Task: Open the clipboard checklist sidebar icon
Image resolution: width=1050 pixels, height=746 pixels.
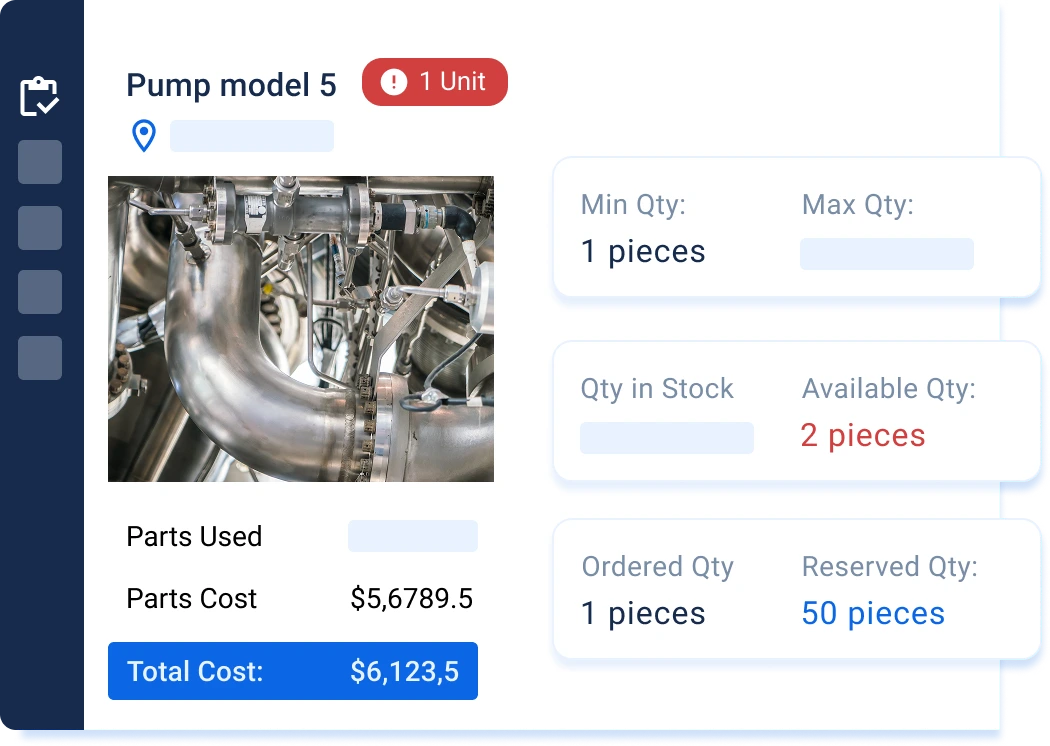Action: [40, 97]
